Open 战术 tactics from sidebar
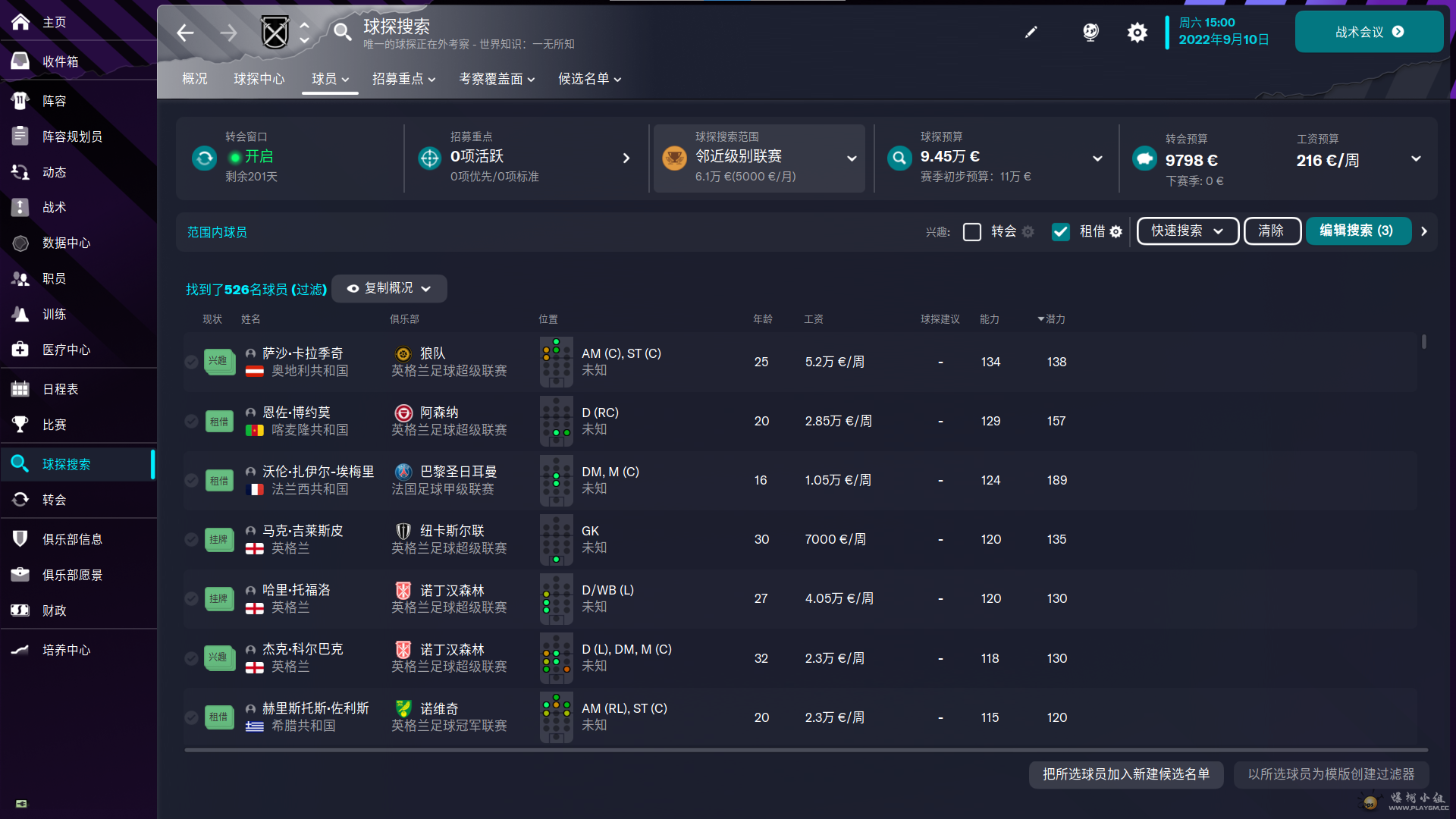The height and width of the screenshot is (819, 1456). tap(54, 207)
